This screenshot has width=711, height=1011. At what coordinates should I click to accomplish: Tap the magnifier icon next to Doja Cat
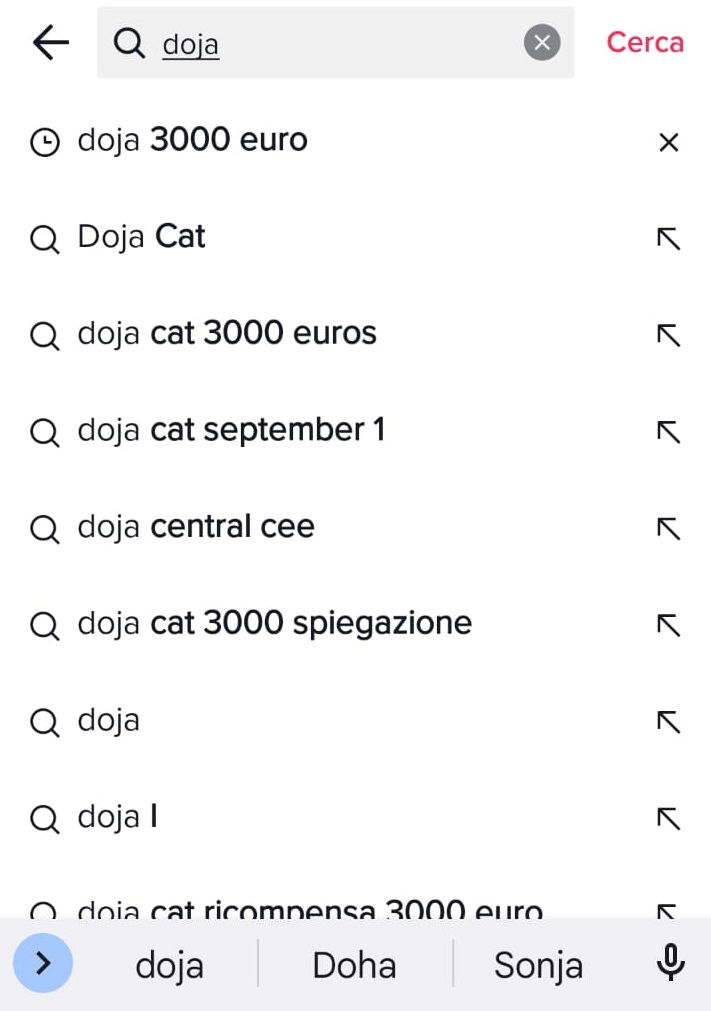pyautogui.click(x=44, y=238)
